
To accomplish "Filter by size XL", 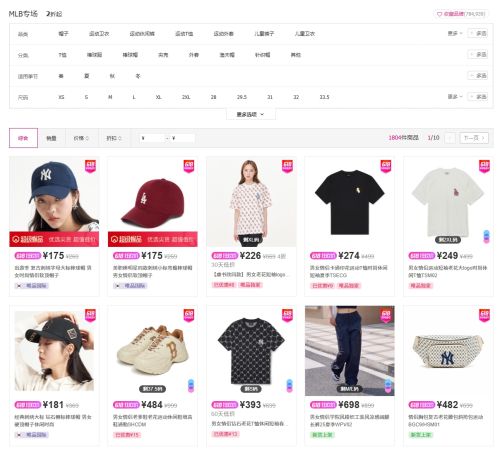I will pos(159,97).
